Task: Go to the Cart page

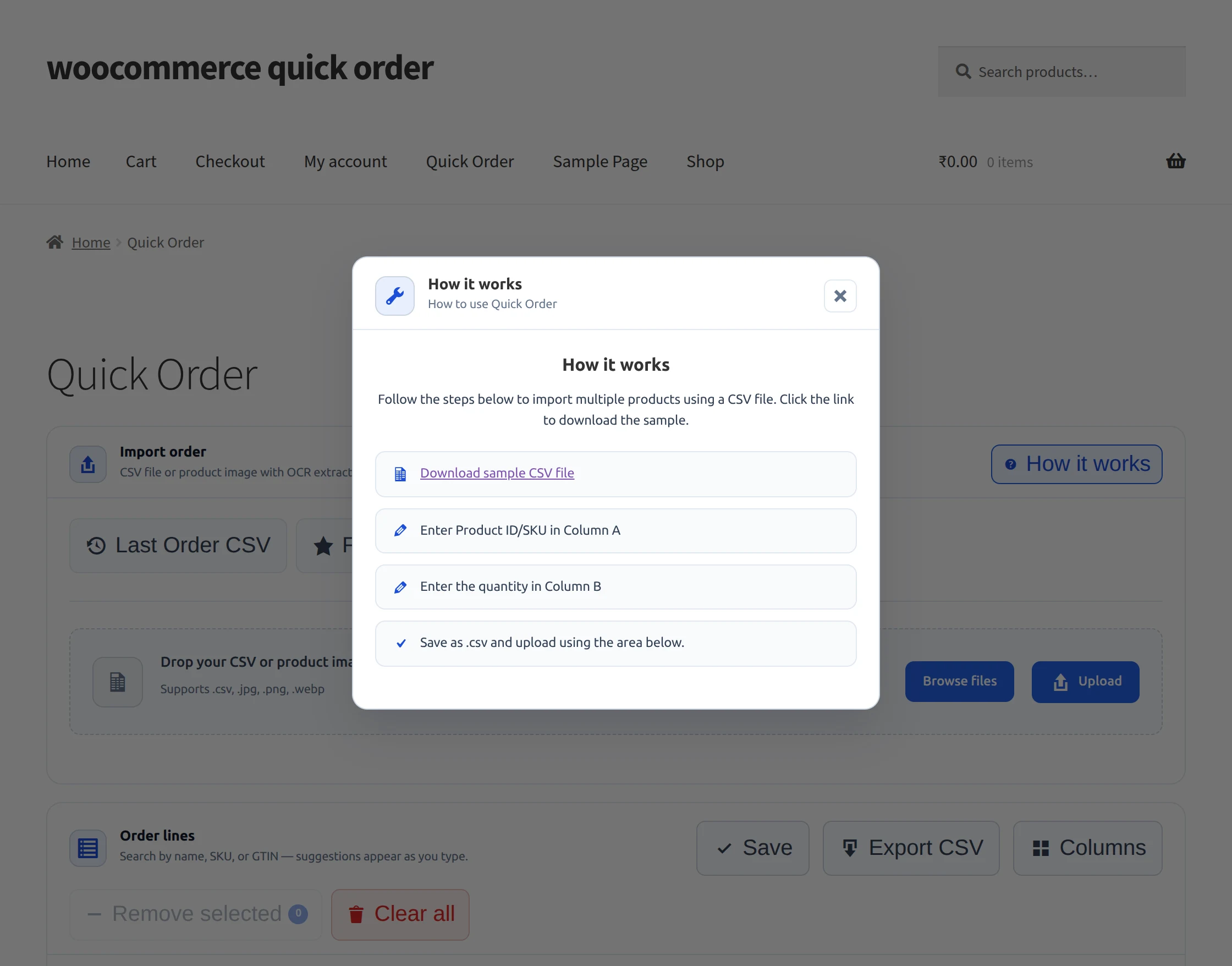Action: coord(141,162)
